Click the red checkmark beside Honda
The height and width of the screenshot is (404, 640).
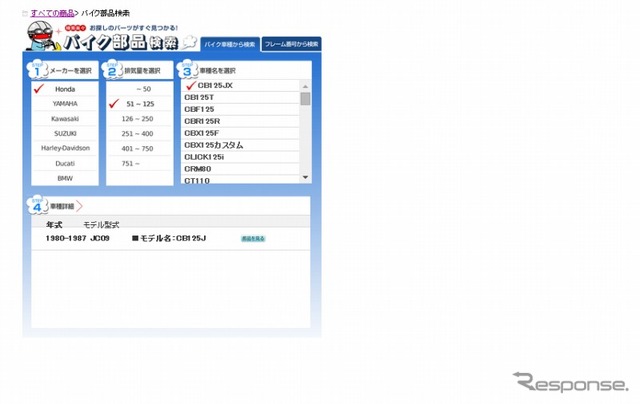[39, 88]
